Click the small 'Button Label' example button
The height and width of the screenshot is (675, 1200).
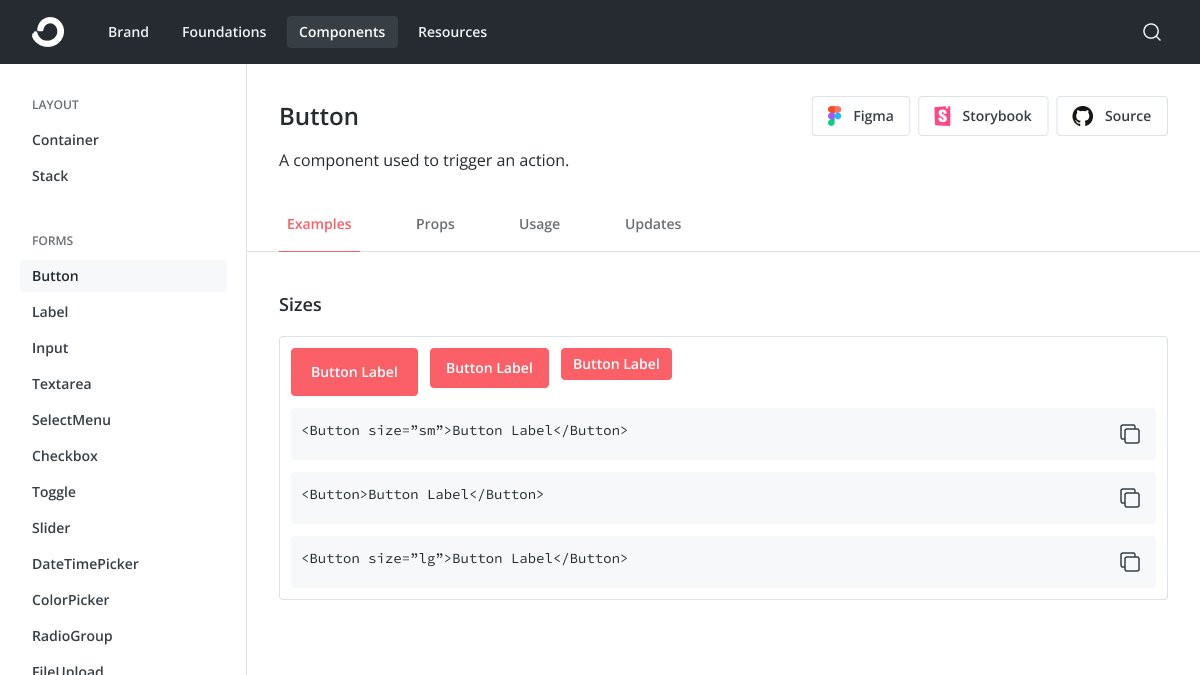(x=617, y=364)
